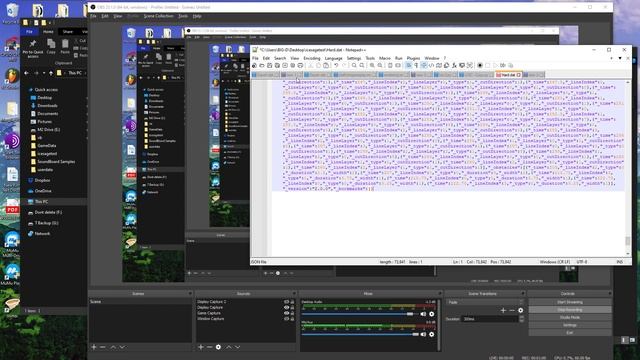
Task: Click the Record Macro icon in Notepad++
Action: click(480, 65)
